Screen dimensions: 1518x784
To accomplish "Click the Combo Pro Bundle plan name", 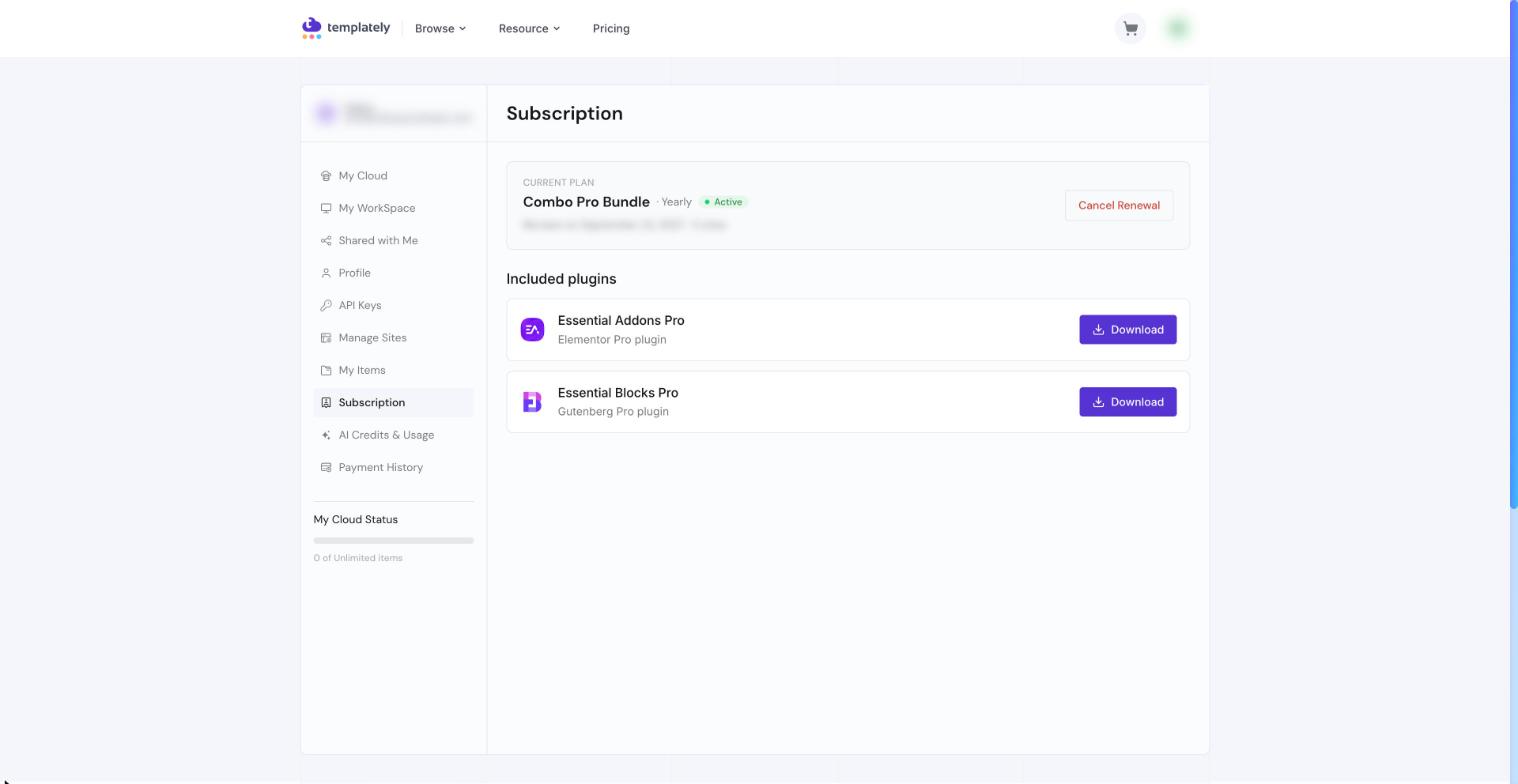I will (586, 202).
